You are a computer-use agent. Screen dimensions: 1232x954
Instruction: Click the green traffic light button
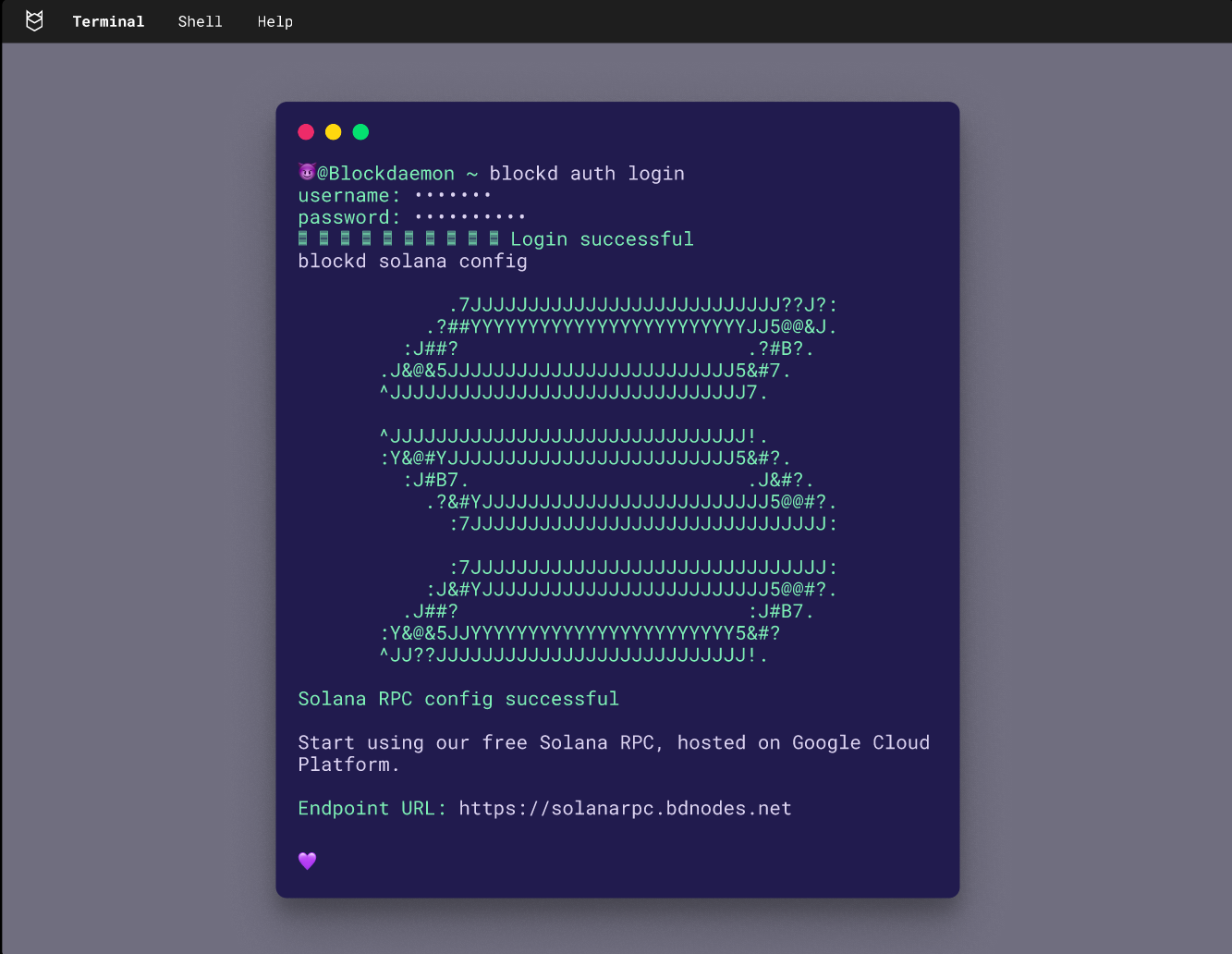pos(360,132)
